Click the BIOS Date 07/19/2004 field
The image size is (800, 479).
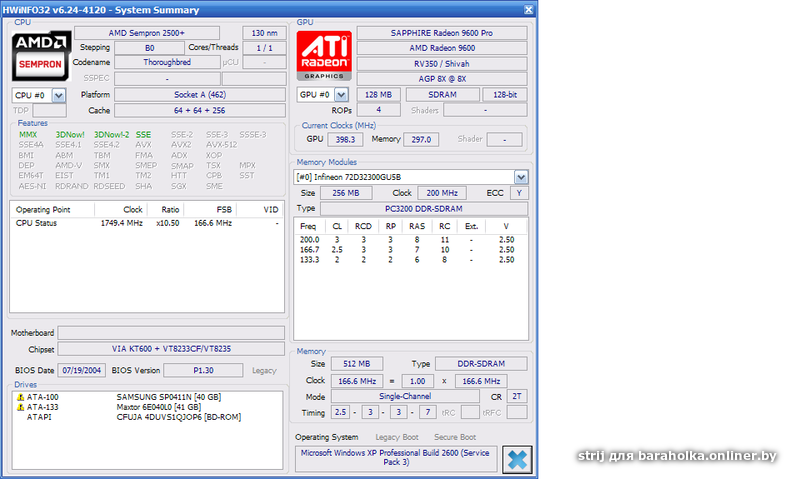pyautogui.click(x=82, y=370)
